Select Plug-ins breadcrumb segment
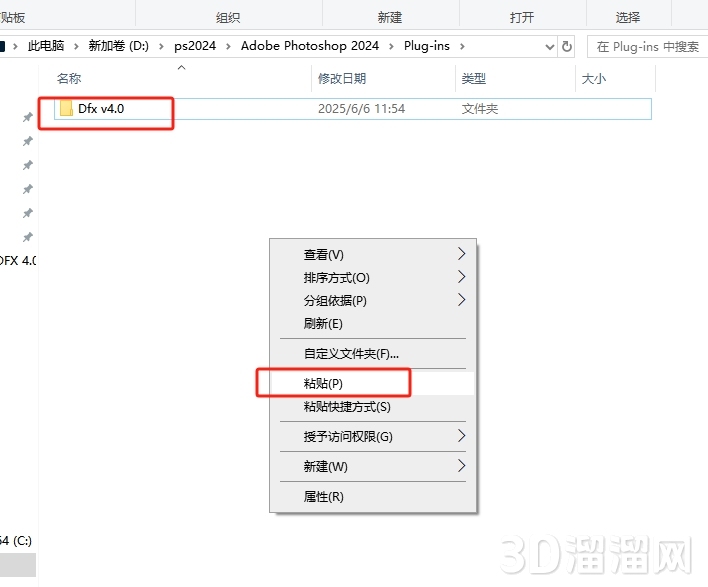The height and width of the screenshot is (587, 708). pyautogui.click(x=427, y=46)
